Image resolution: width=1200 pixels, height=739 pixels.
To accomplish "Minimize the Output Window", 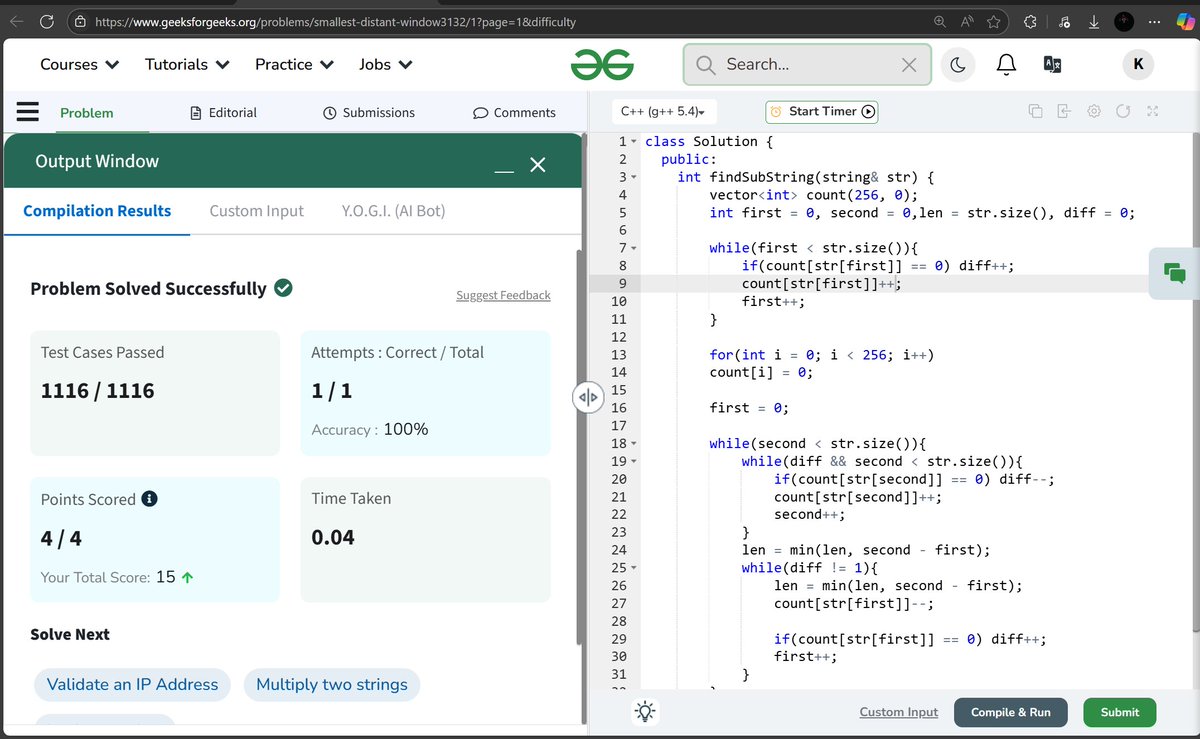I will 504,172.
